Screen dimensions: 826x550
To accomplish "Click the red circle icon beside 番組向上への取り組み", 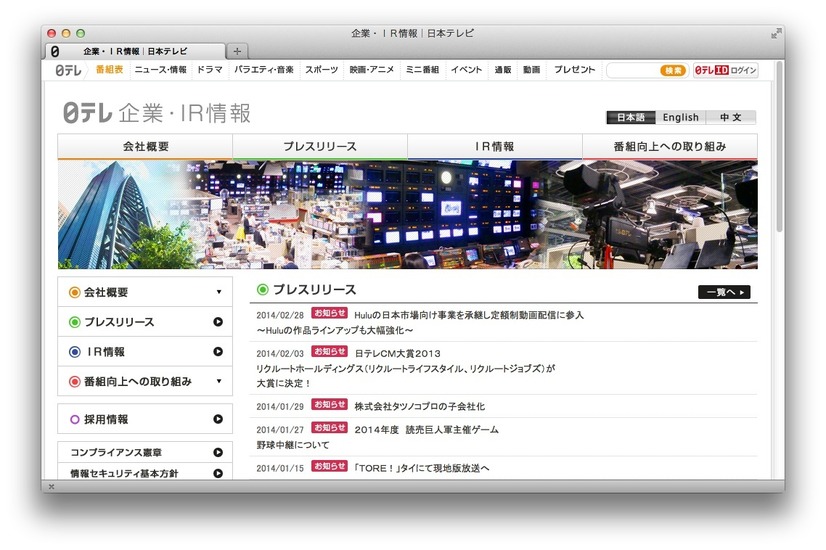I will tap(75, 381).
